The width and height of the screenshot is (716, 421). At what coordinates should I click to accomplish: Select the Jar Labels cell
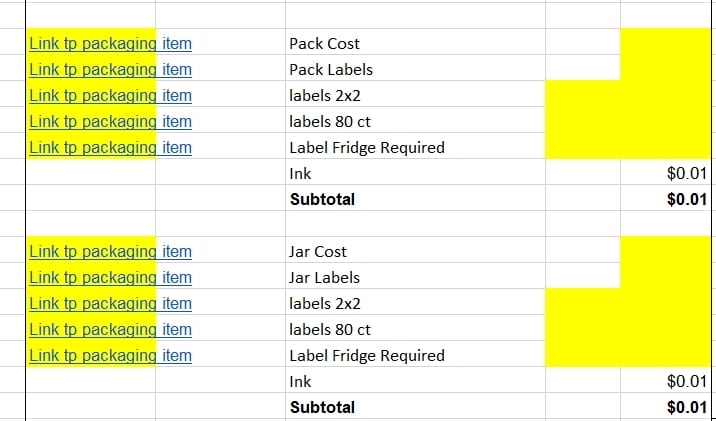415,276
